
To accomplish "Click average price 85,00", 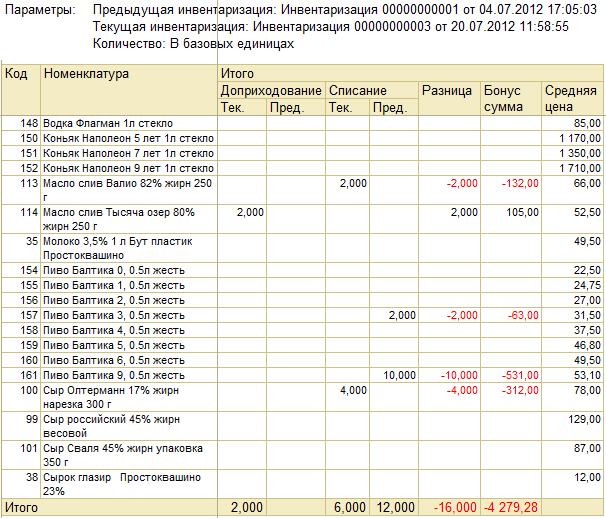I will (587, 123).
